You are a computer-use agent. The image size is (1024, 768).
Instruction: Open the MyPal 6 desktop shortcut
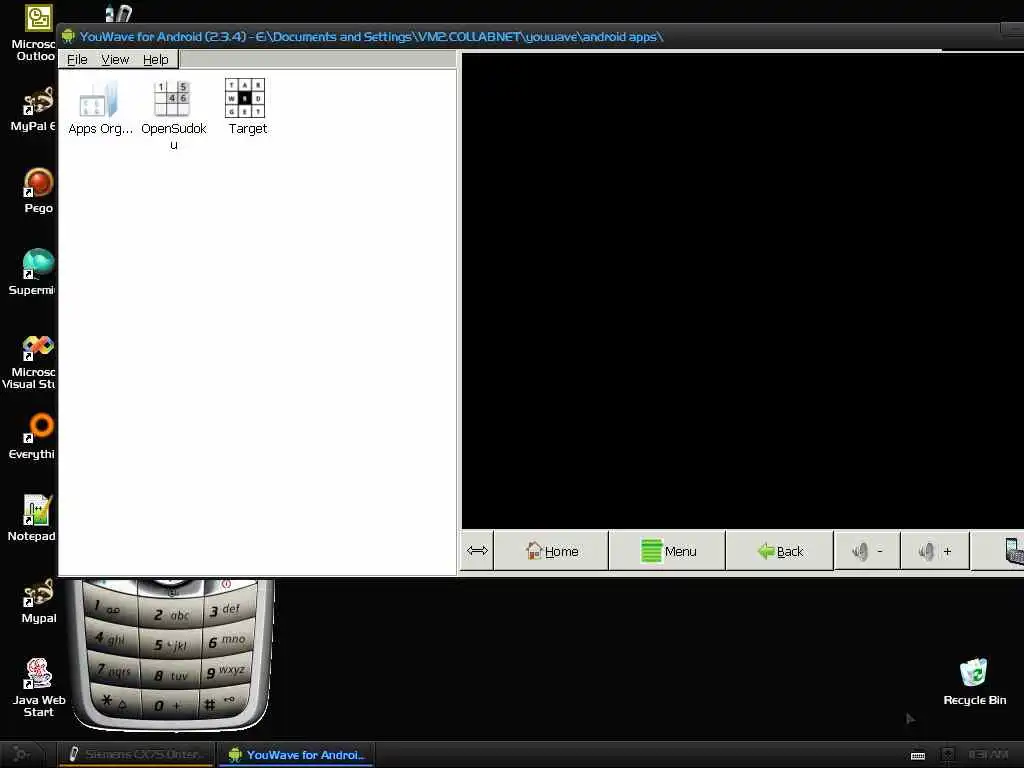35,110
